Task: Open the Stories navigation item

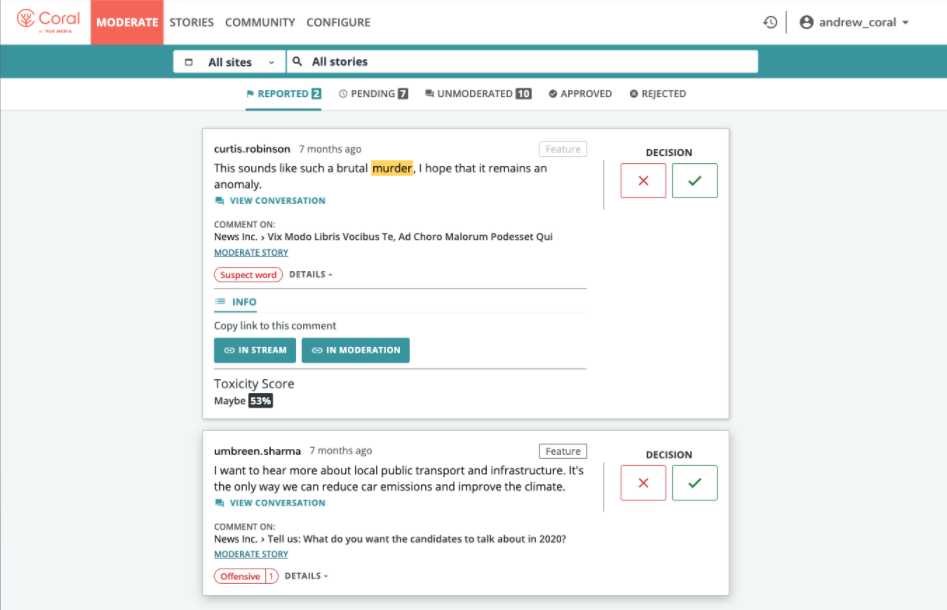Action: click(x=191, y=22)
